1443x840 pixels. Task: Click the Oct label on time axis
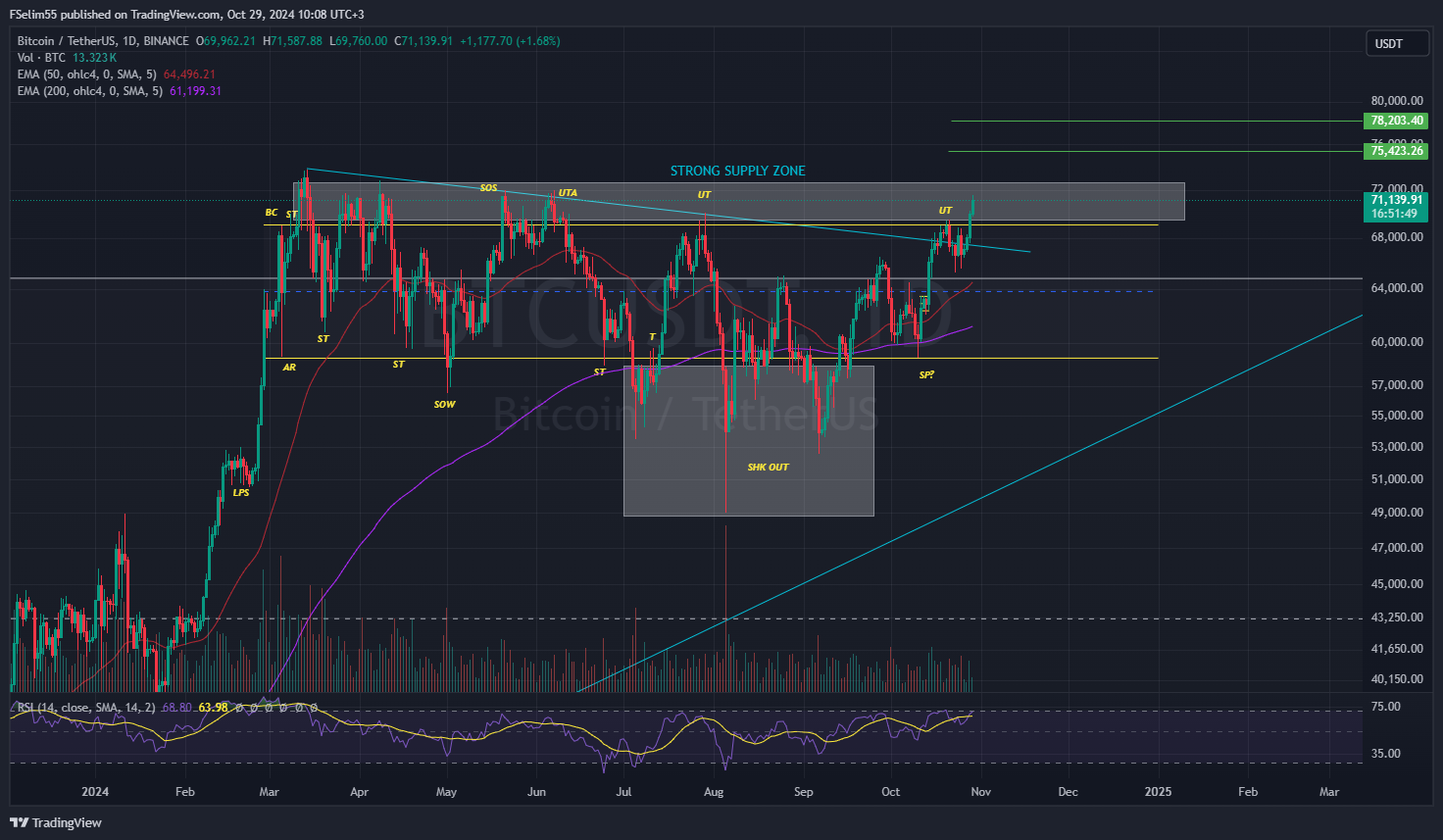[890, 792]
